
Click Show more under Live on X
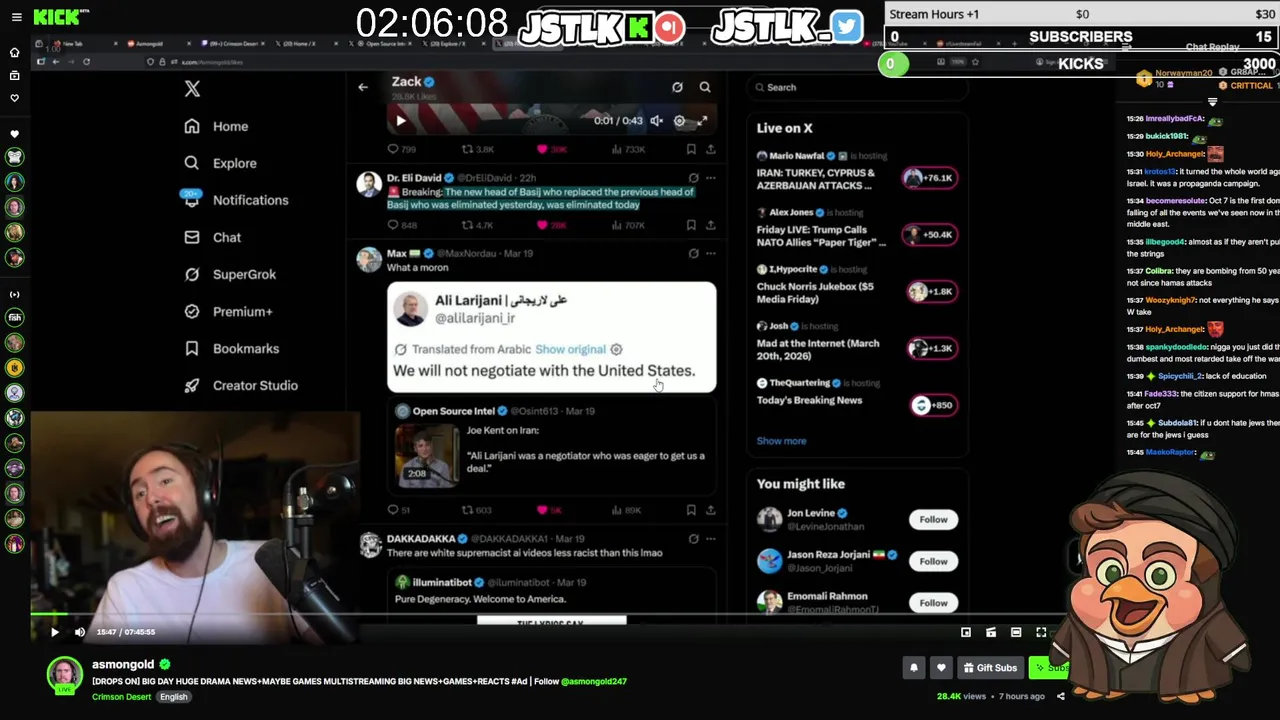tap(781, 441)
